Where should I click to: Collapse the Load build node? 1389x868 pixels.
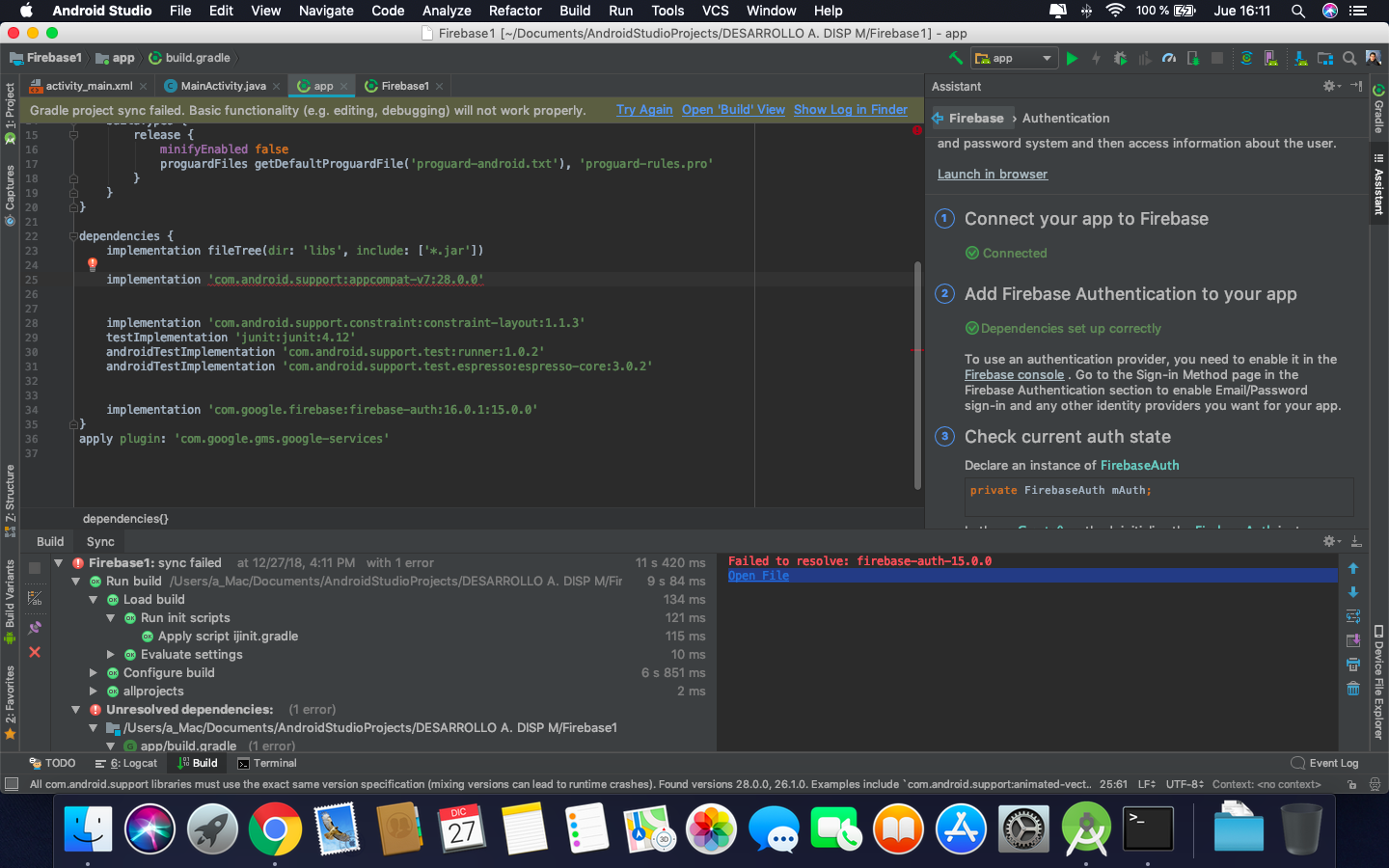(x=94, y=599)
